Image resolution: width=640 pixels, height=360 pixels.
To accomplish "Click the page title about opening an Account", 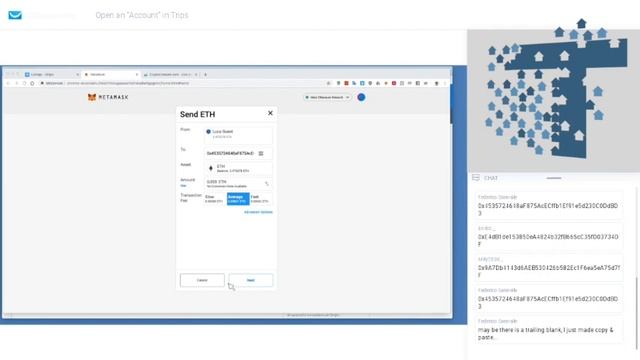I will pos(142,15).
